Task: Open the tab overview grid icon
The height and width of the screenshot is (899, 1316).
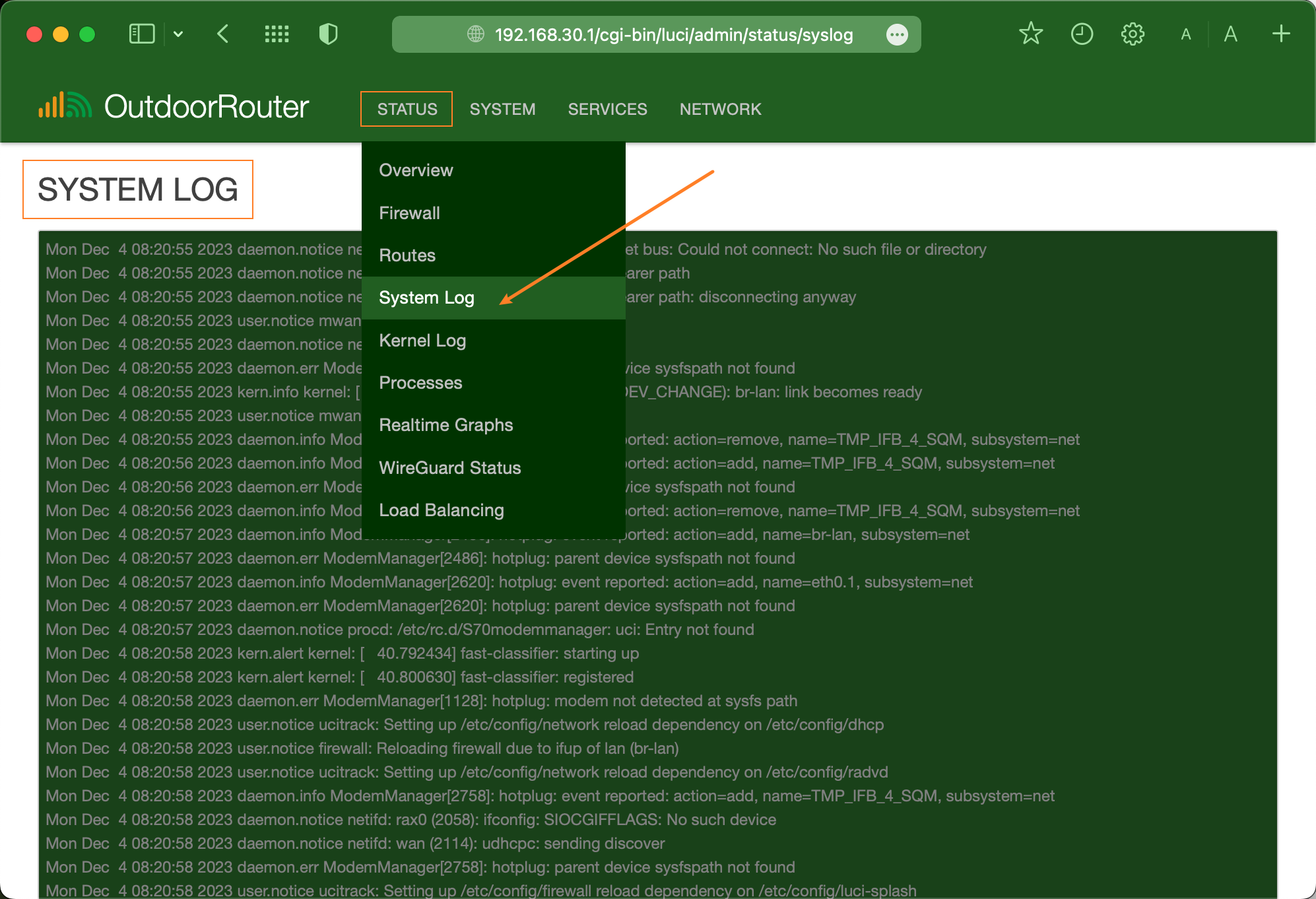Action: click(277, 34)
